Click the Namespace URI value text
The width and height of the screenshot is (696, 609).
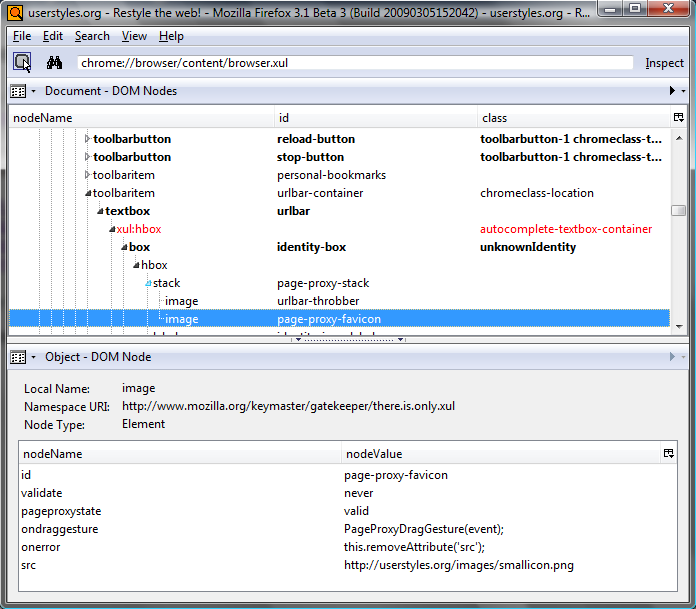pos(289,406)
